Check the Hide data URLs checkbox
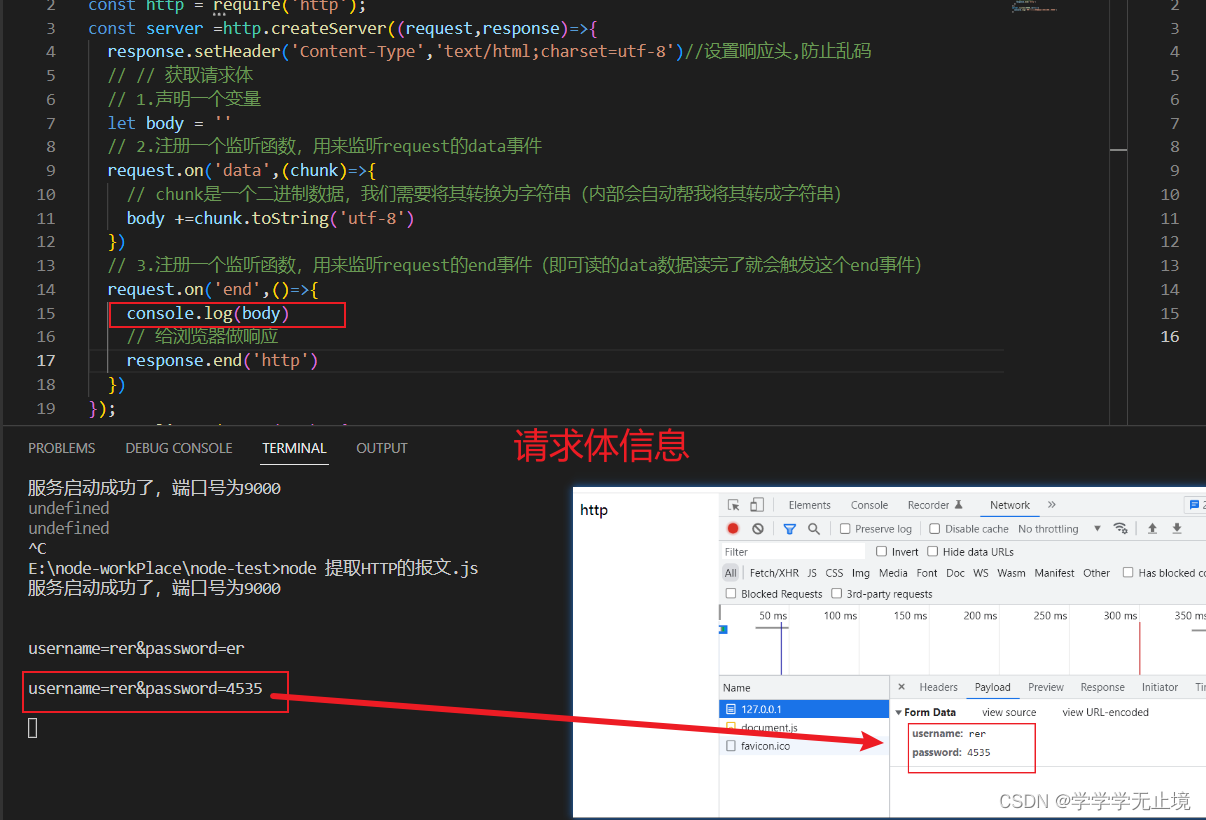Image resolution: width=1206 pixels, height=820 pixels. (932, 551)
